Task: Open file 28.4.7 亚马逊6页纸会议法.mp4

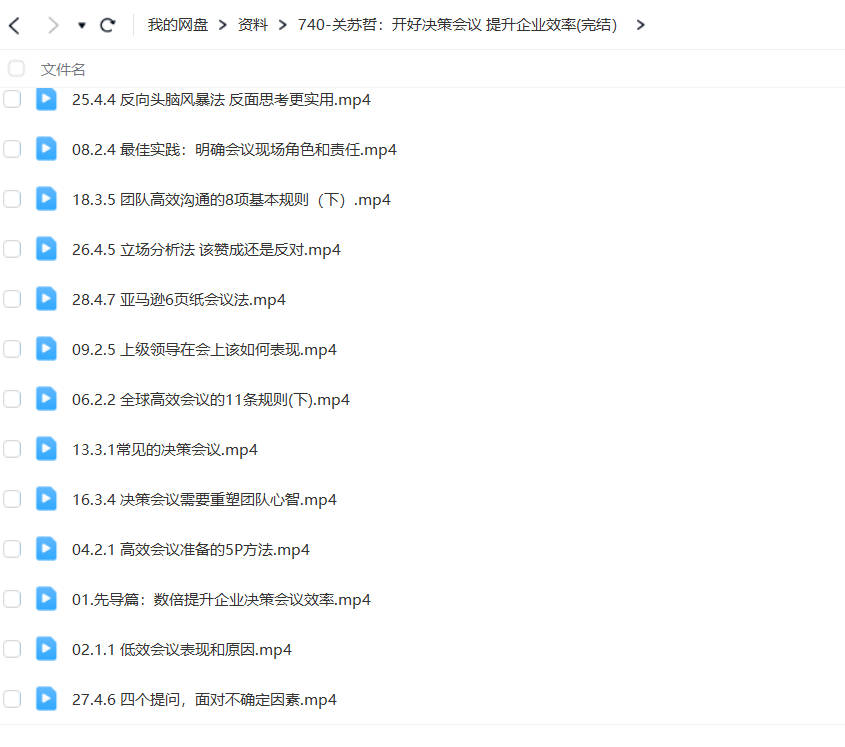Action: 179,300
